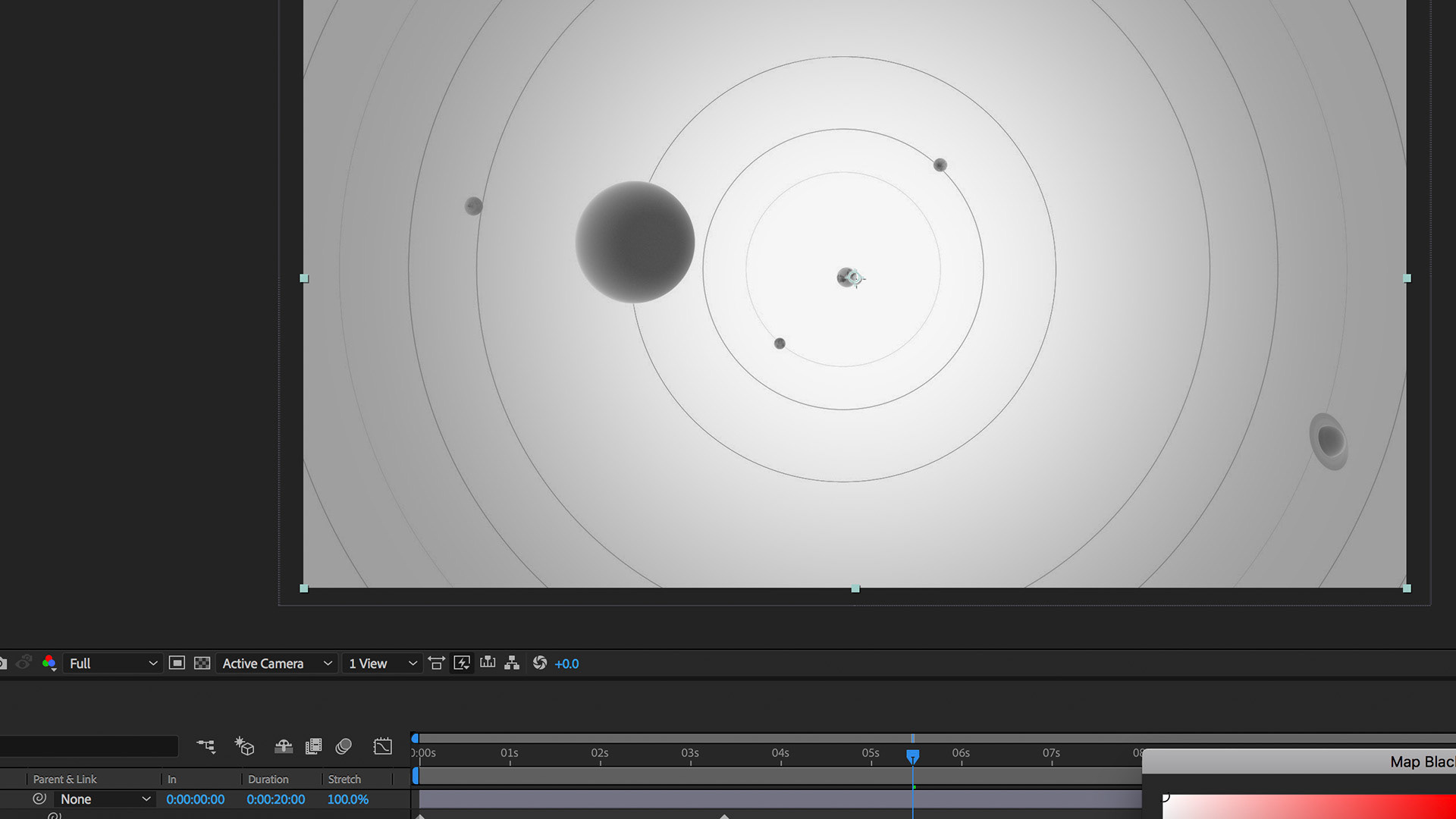This screenshot has height=819, width=1456.
Task: Click the parent pick whip beside None
Action: 39,799
